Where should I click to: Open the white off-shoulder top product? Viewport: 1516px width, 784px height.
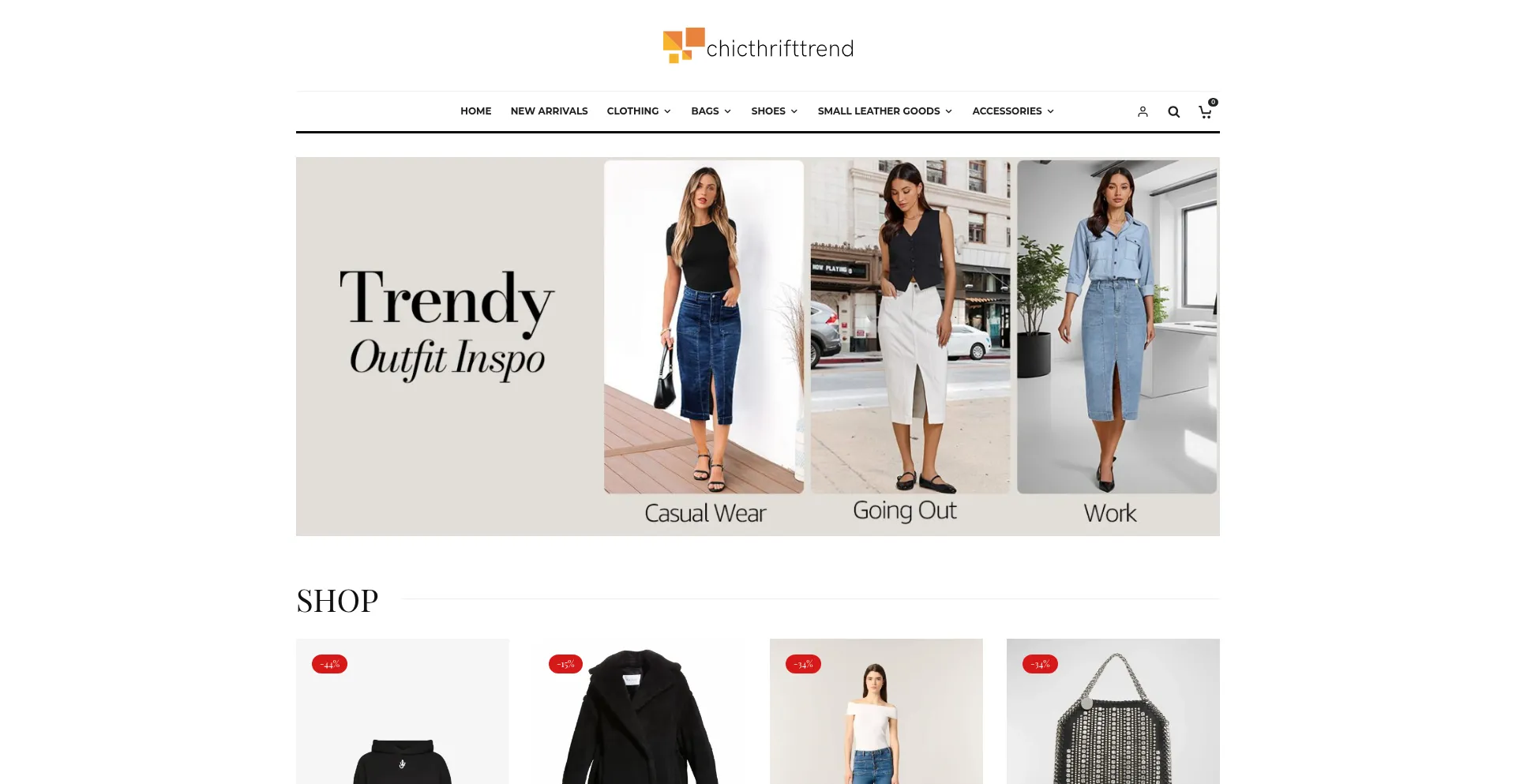[876, 711]
